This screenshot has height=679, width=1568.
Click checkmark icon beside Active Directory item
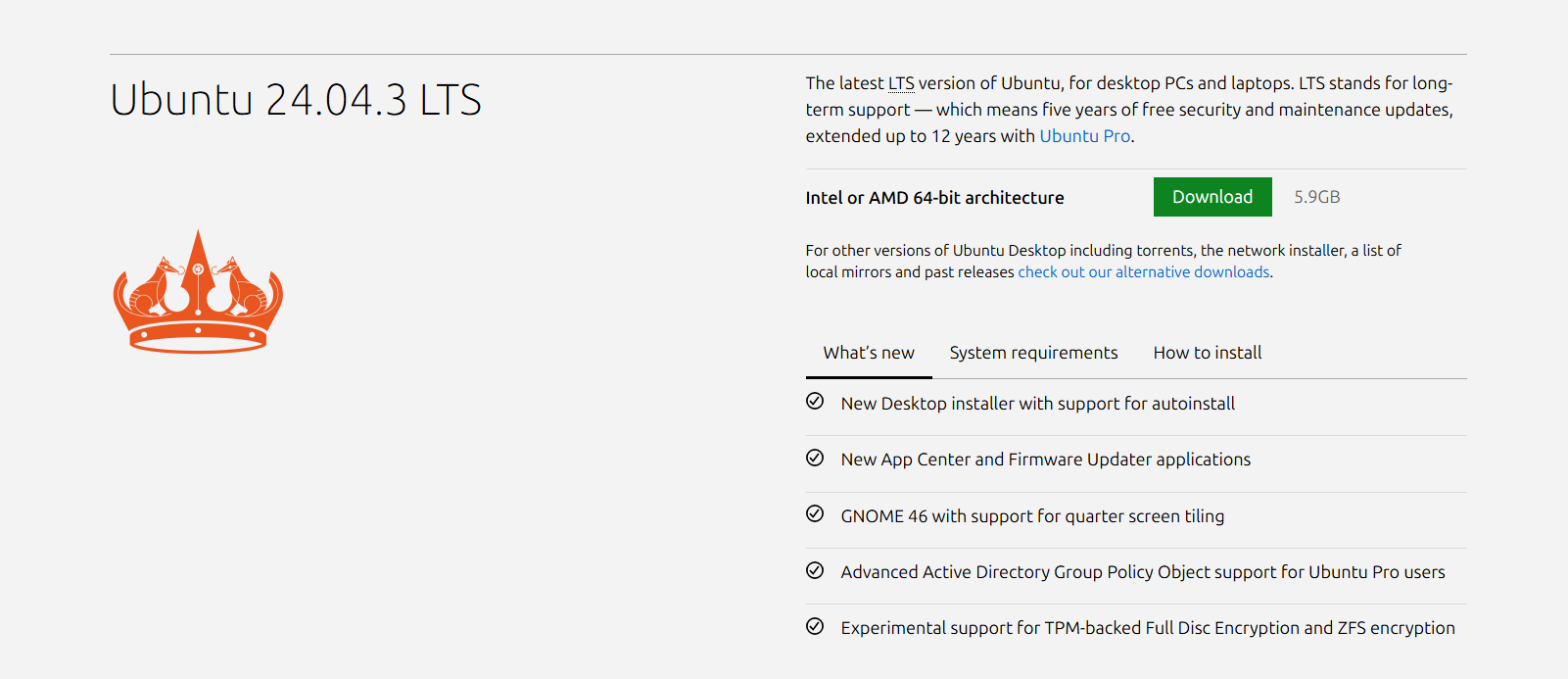pyautogui.click(x=815, y=570)
